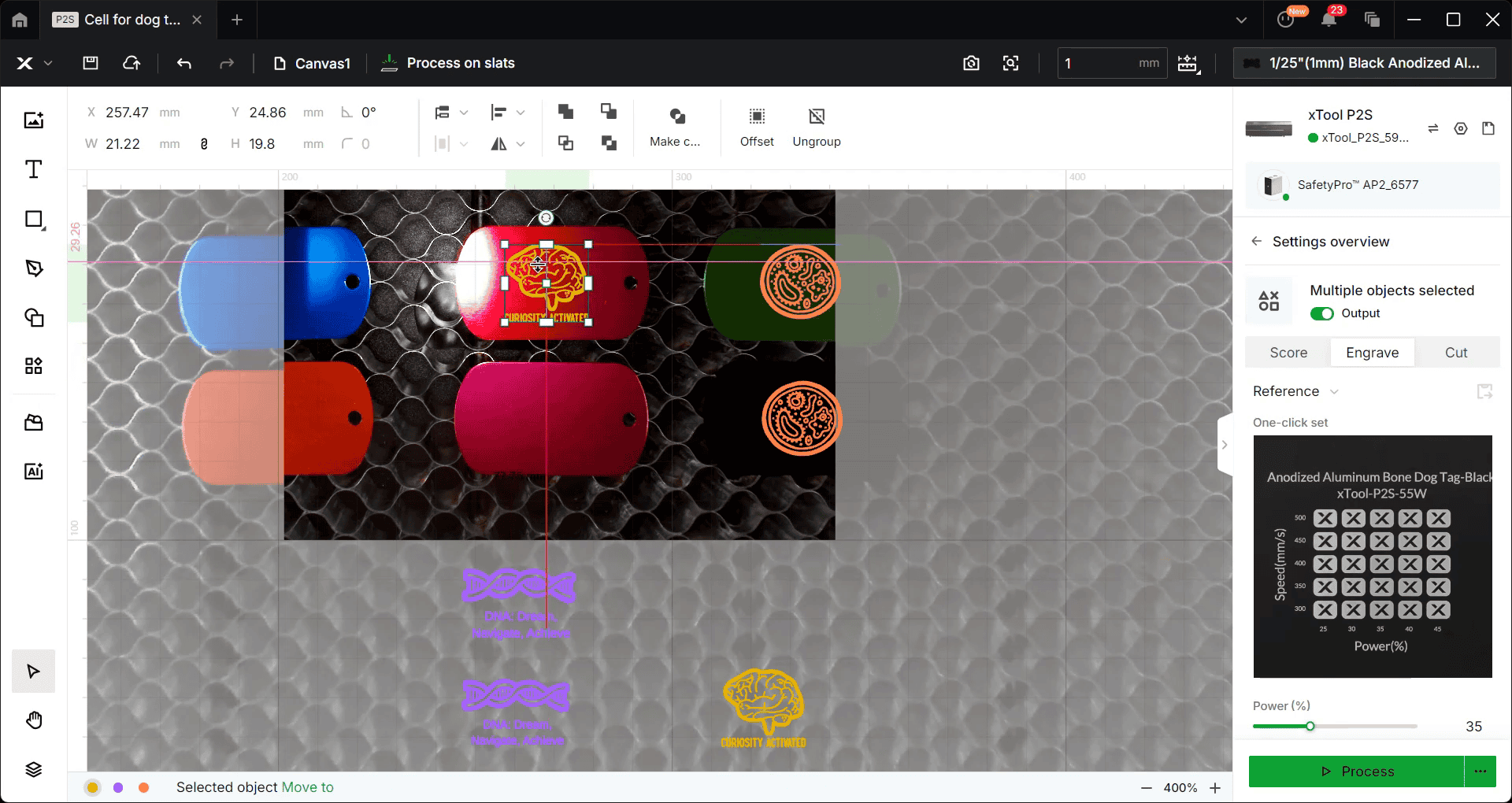Click the camera capture icon

971,63
